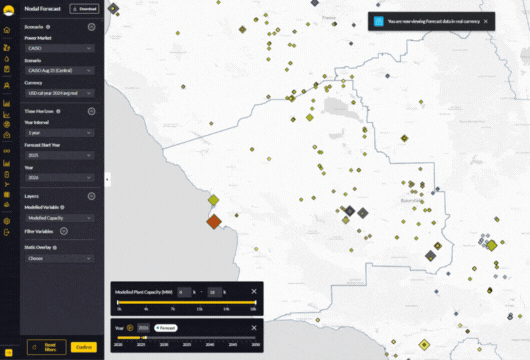The height and width of the screenshot is (360, 530).
Task: Click the Reset filters button
Action: [47, 347]
